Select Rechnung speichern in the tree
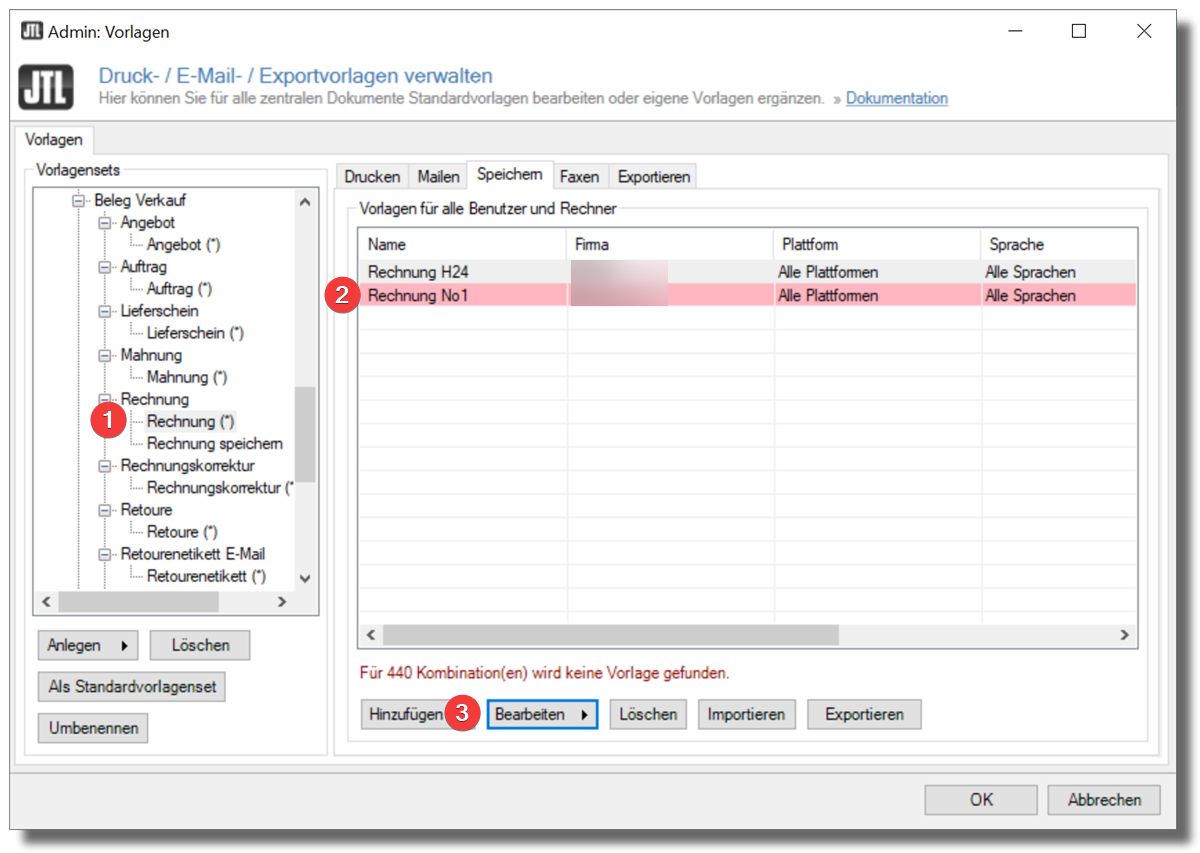The width and height of the screenshot is (1200, 853). [x=214, y=443]
